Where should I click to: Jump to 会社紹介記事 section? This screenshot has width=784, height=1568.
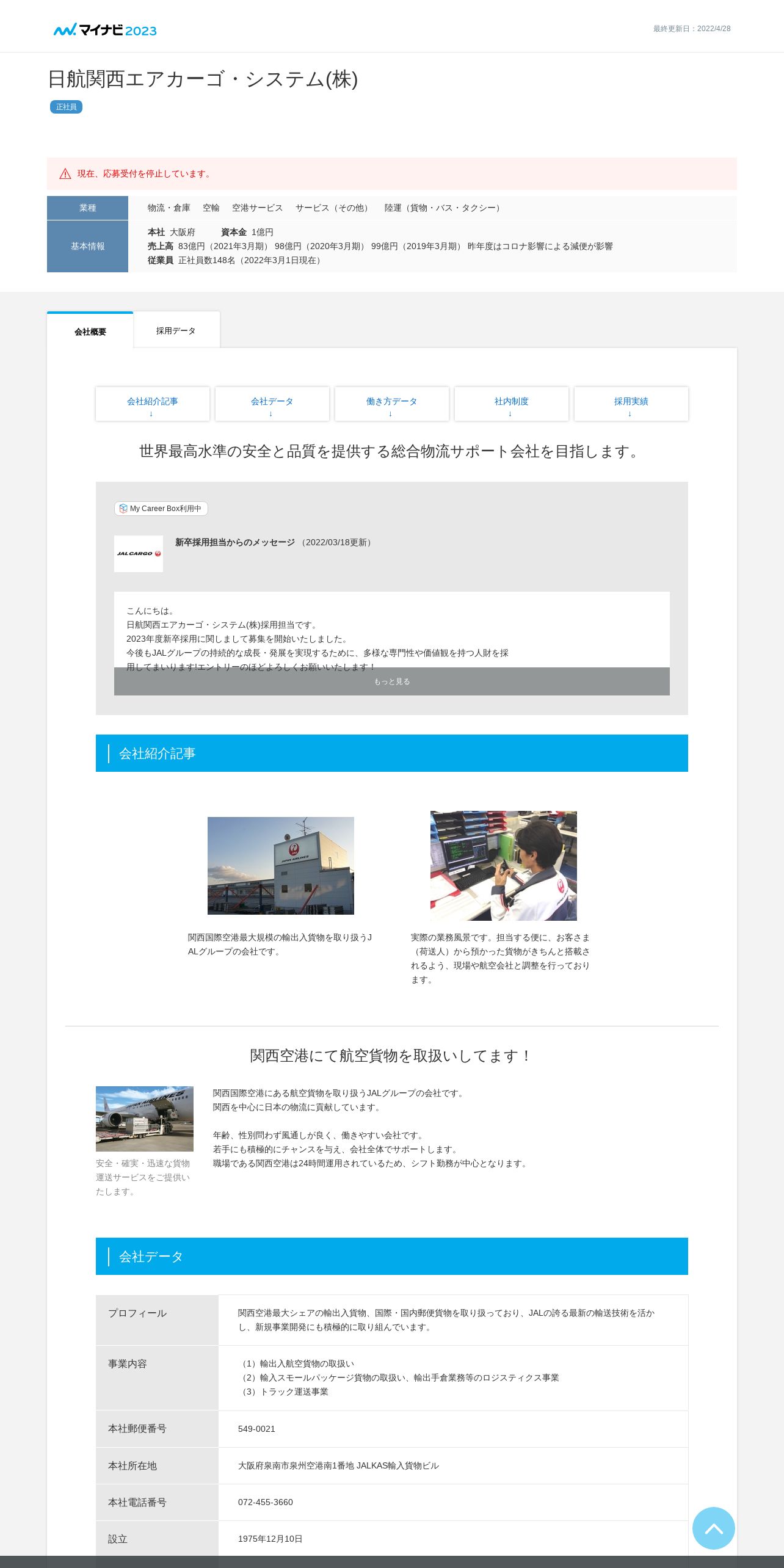pos(153,404)
